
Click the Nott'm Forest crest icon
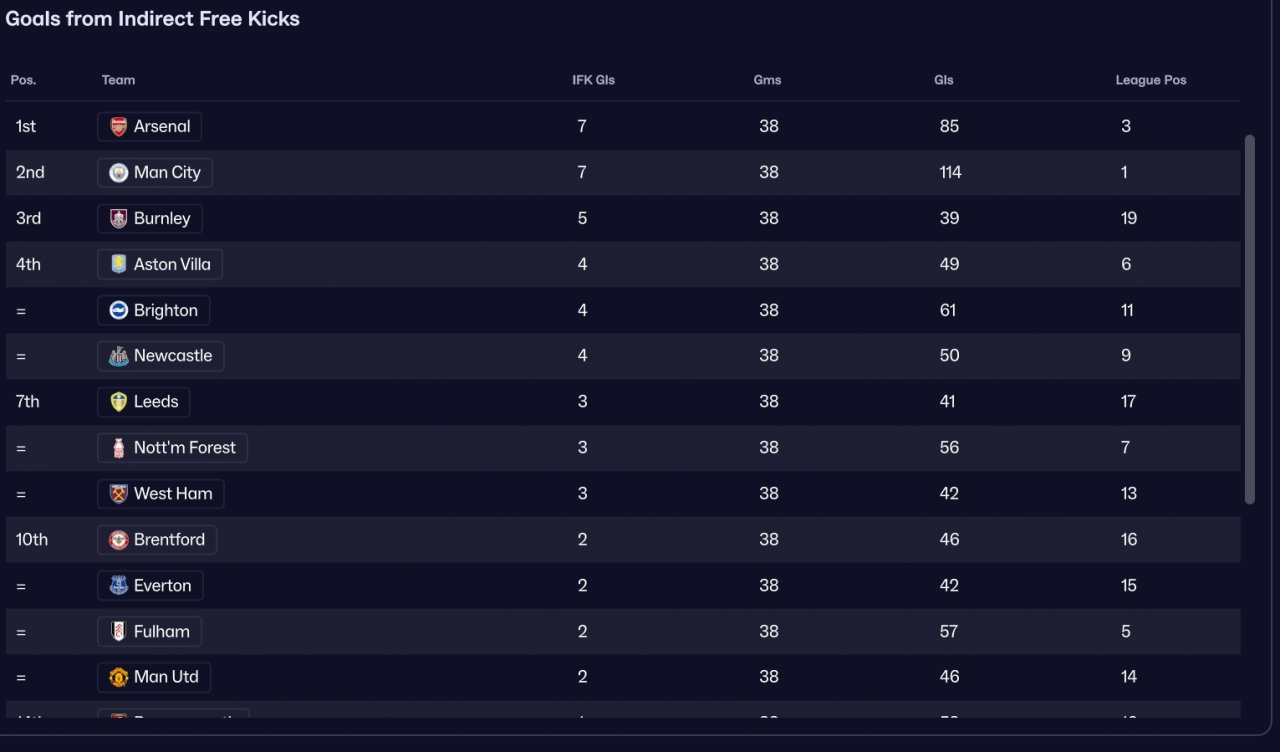point(119,448)
